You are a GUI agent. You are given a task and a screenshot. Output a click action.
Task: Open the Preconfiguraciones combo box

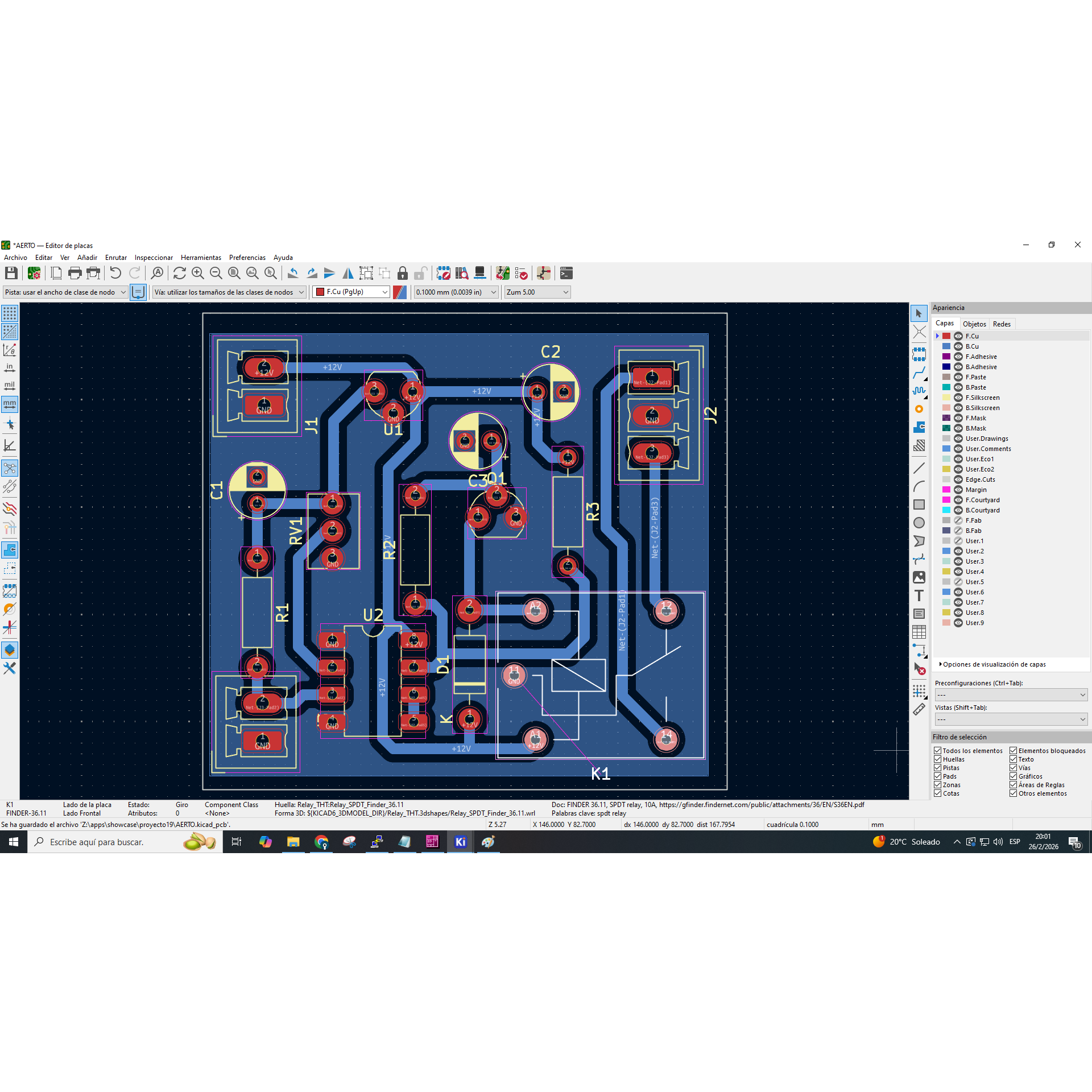click(x=1011, y=695)
